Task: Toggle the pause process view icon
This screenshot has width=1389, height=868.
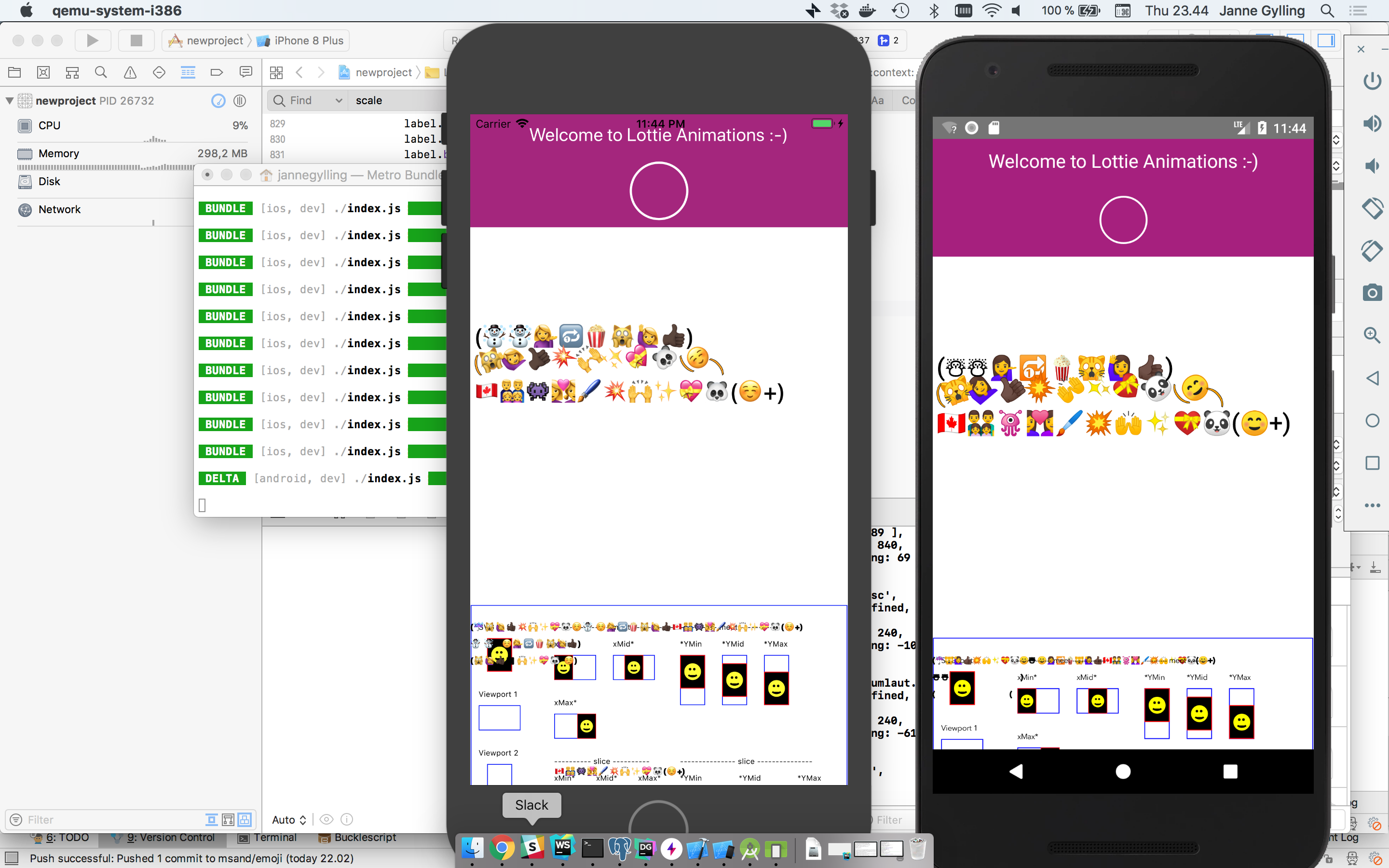Action: pyautogui.click(x=240, y=100)
